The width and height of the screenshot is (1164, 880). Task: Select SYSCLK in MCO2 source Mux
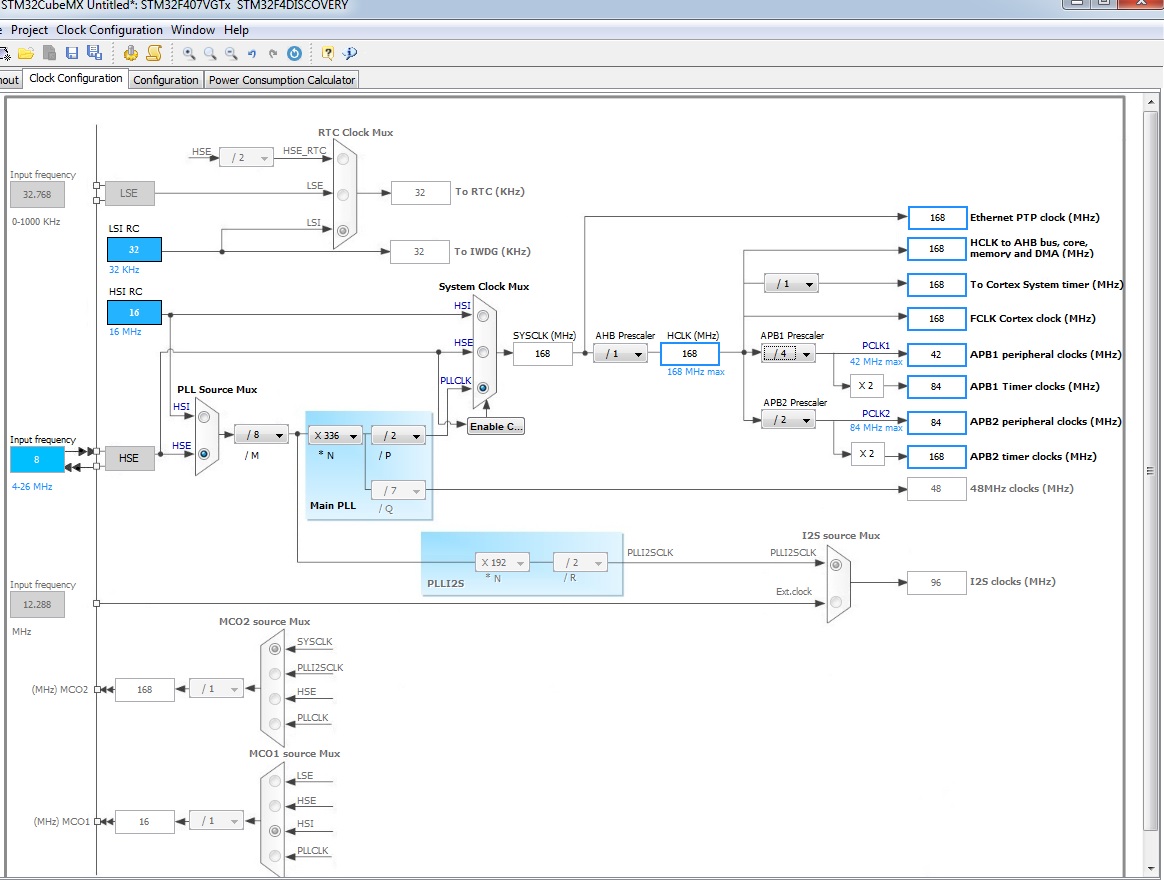coord(275,649)
